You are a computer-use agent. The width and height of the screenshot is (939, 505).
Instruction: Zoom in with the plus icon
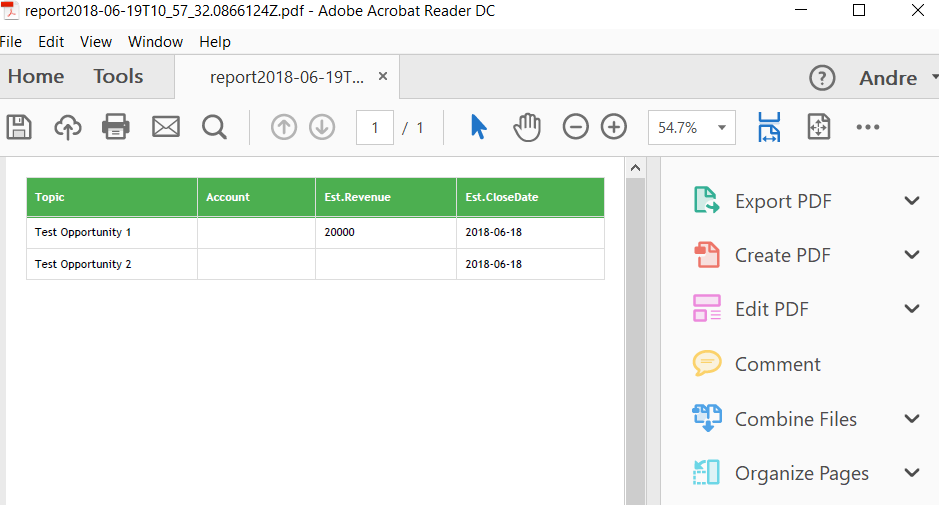[x=613, y=127]
